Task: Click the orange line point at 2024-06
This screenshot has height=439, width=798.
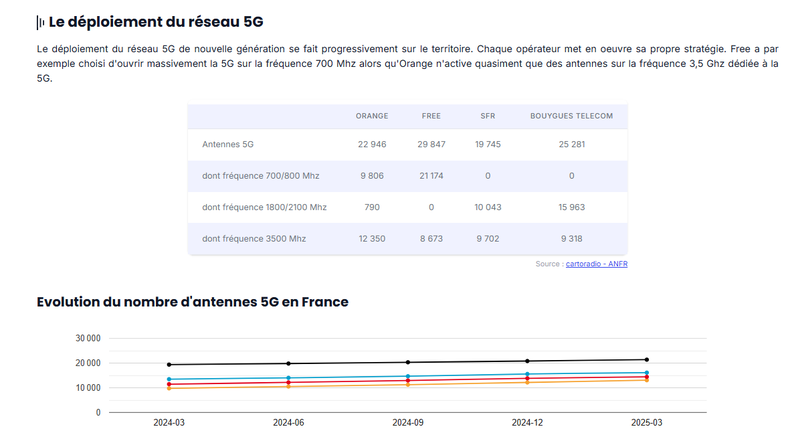Action: 289,387
